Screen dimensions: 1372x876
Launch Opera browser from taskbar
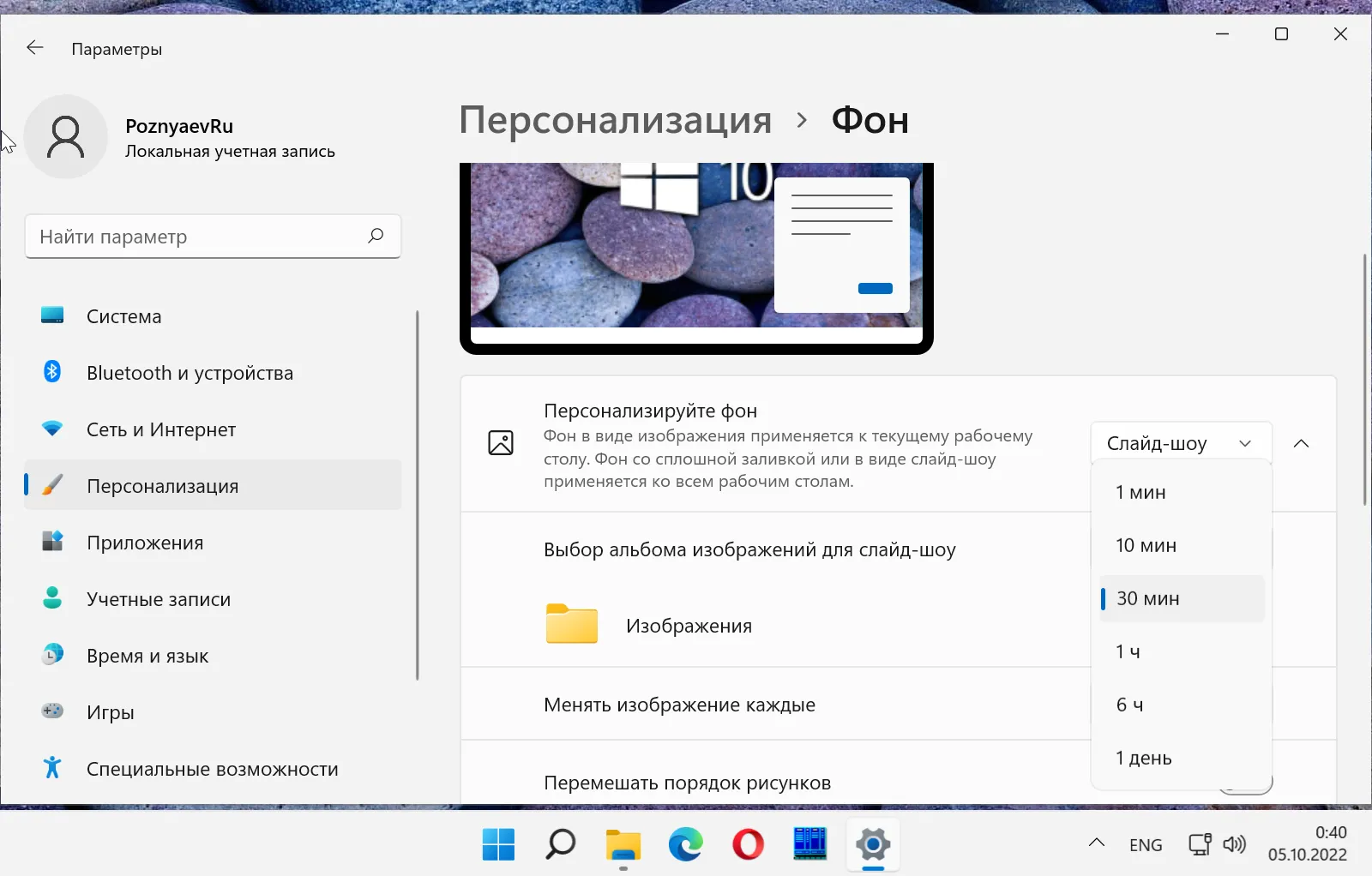tap(748, 844)
